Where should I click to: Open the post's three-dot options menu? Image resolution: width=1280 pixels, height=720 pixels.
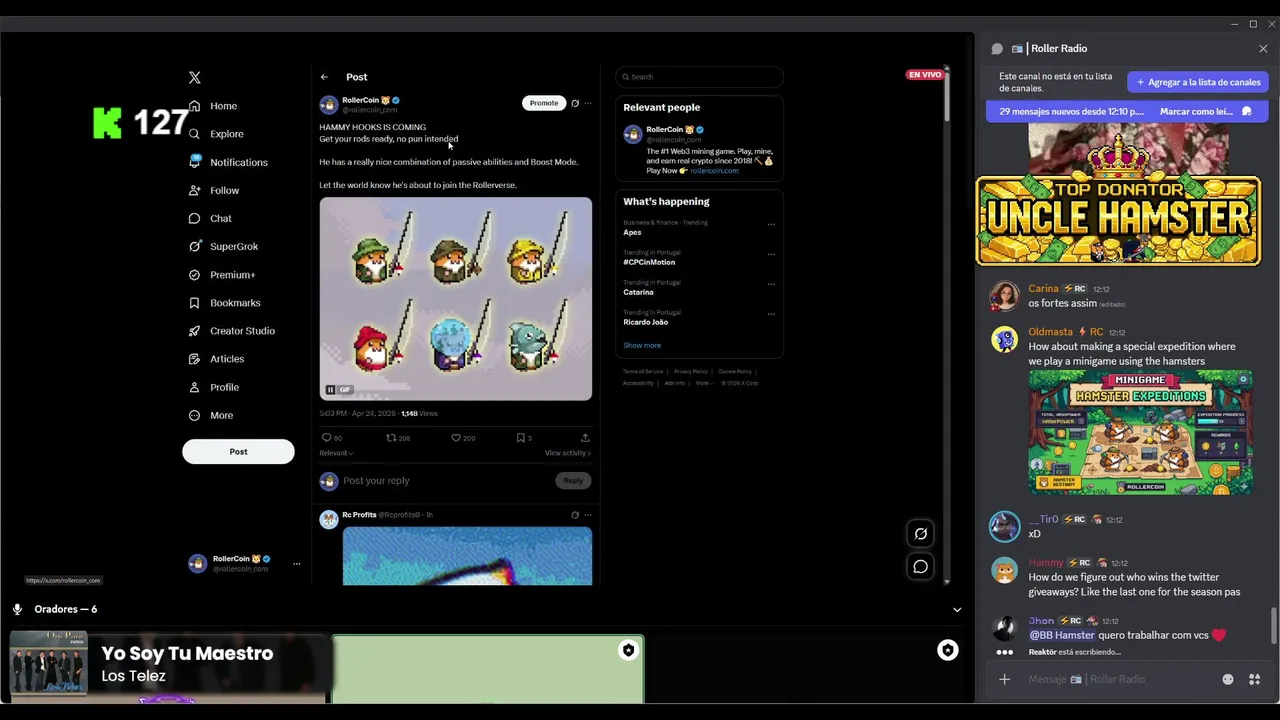588,103
